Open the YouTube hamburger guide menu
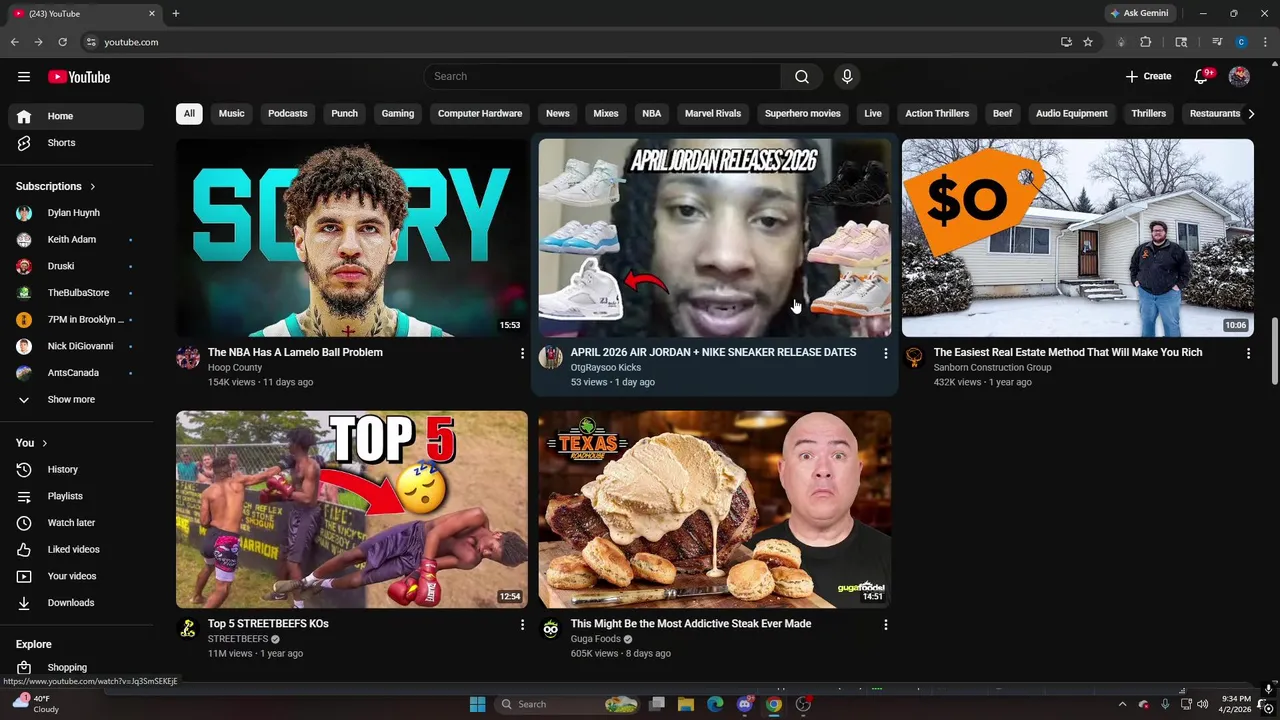Image resolution: width=1280 pixels, height=720 pixels. click(24, 77)
